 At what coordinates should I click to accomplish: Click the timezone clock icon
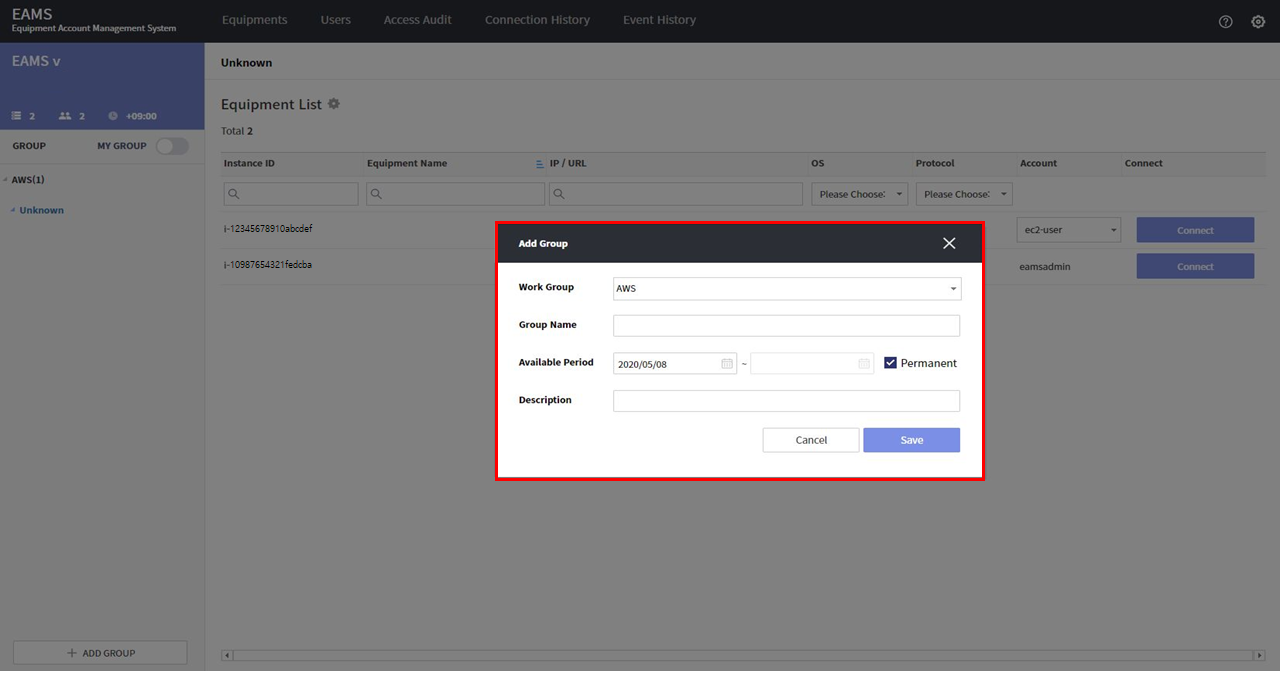tap(113, 116)
